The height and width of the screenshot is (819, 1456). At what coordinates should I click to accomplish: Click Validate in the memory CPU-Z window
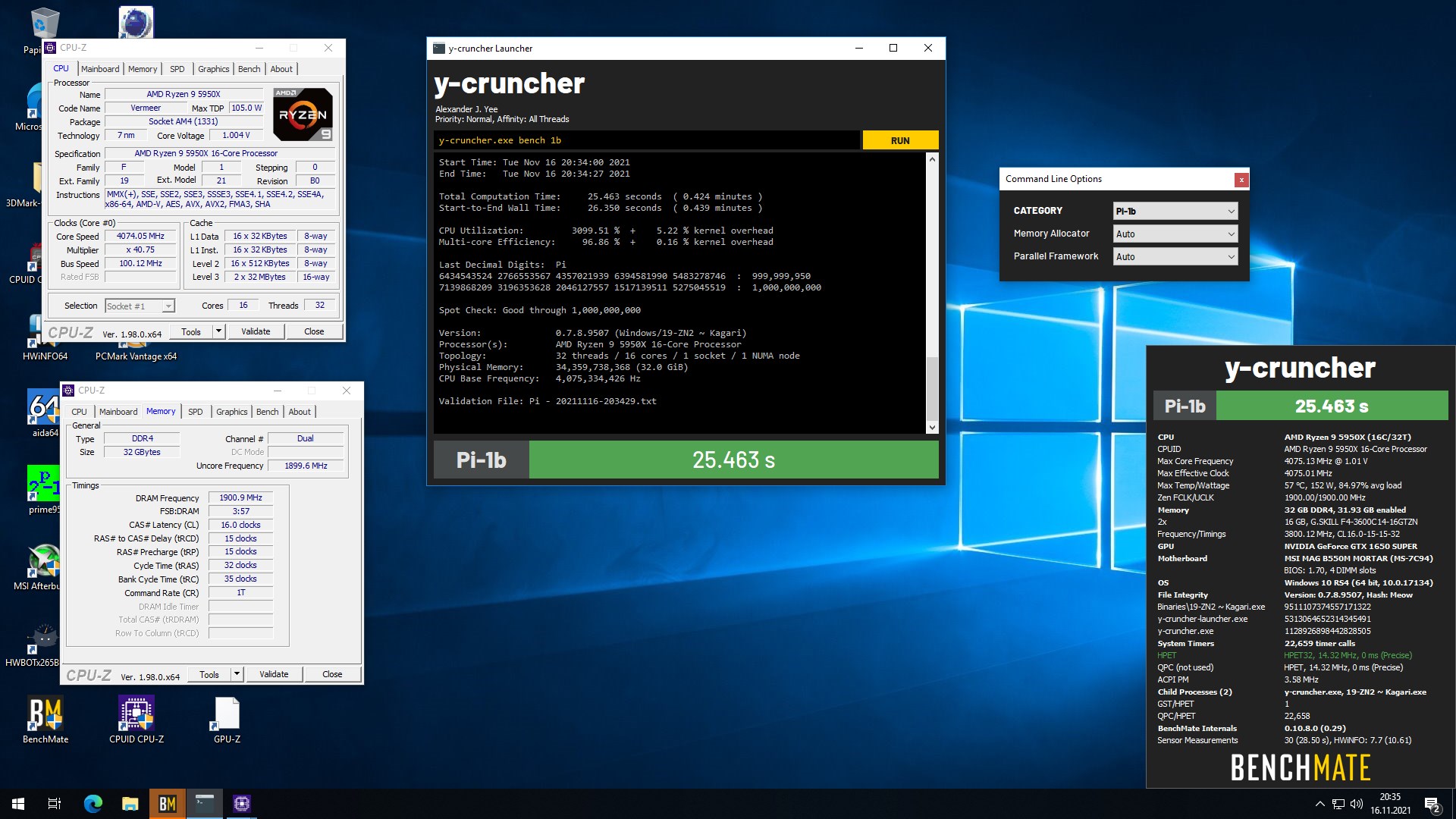click(x=274, y=674)
